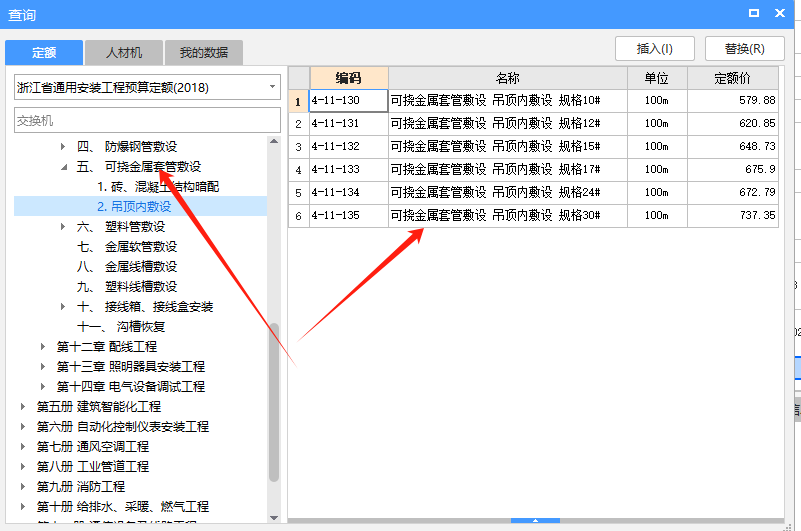This screenshot has height=531, width=801.
Task: Switch to the 定额 tab
Action: (44, 53)
